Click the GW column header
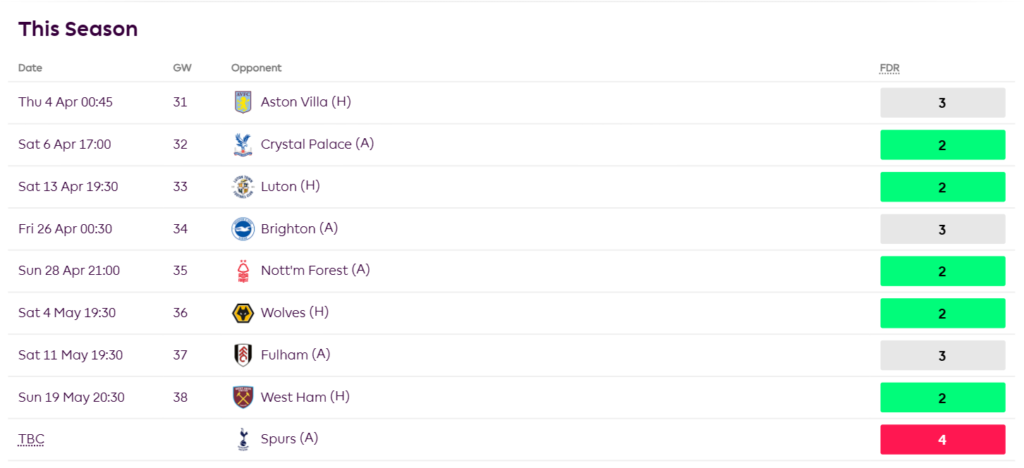 181,68
